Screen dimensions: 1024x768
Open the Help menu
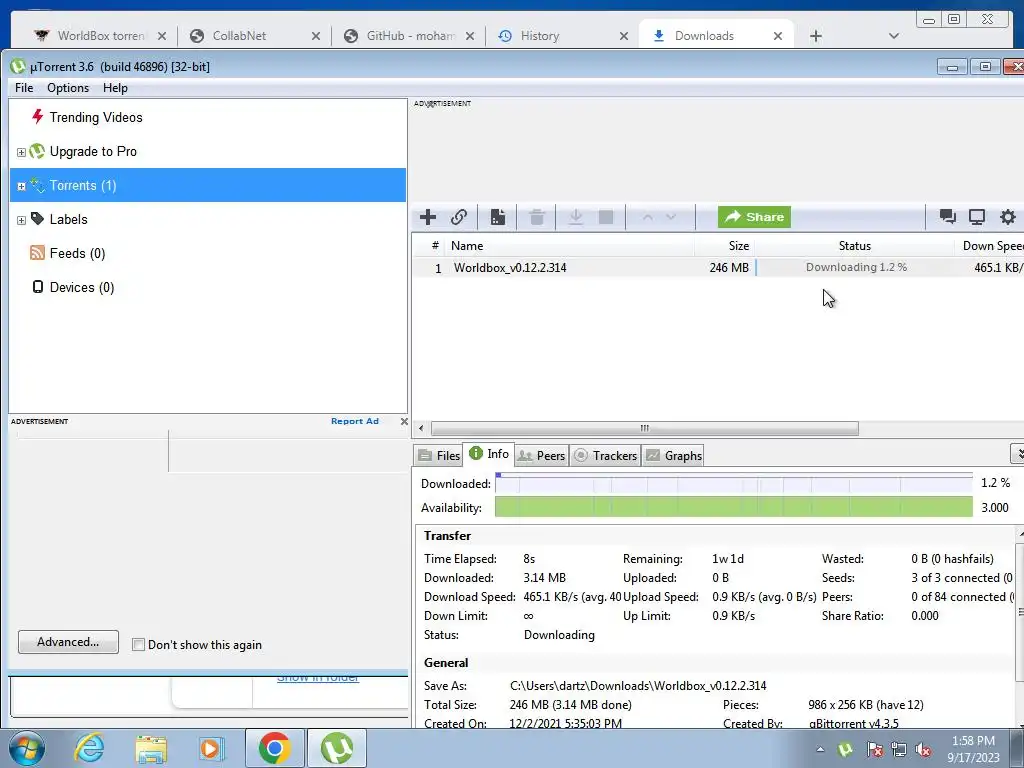pyautogui.click(x=115, y=88)
